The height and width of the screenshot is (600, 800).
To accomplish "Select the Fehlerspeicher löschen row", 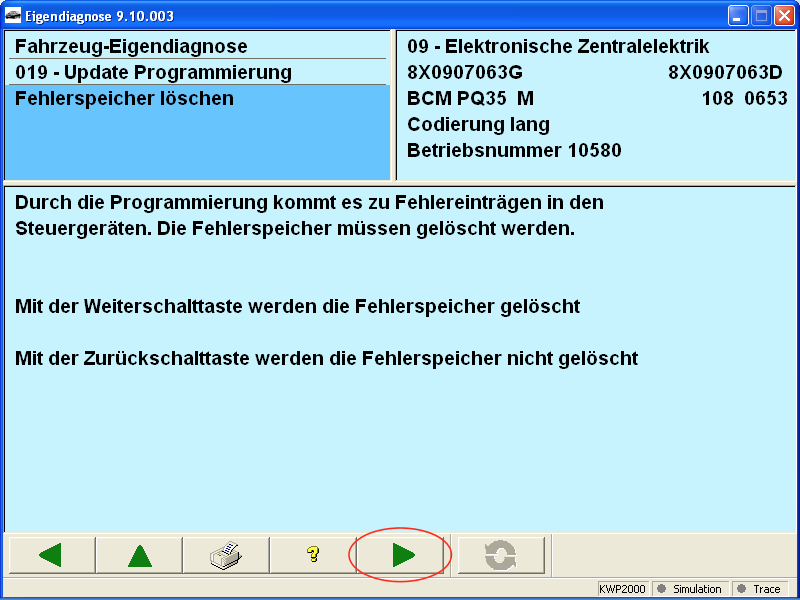I will (196, 98).
